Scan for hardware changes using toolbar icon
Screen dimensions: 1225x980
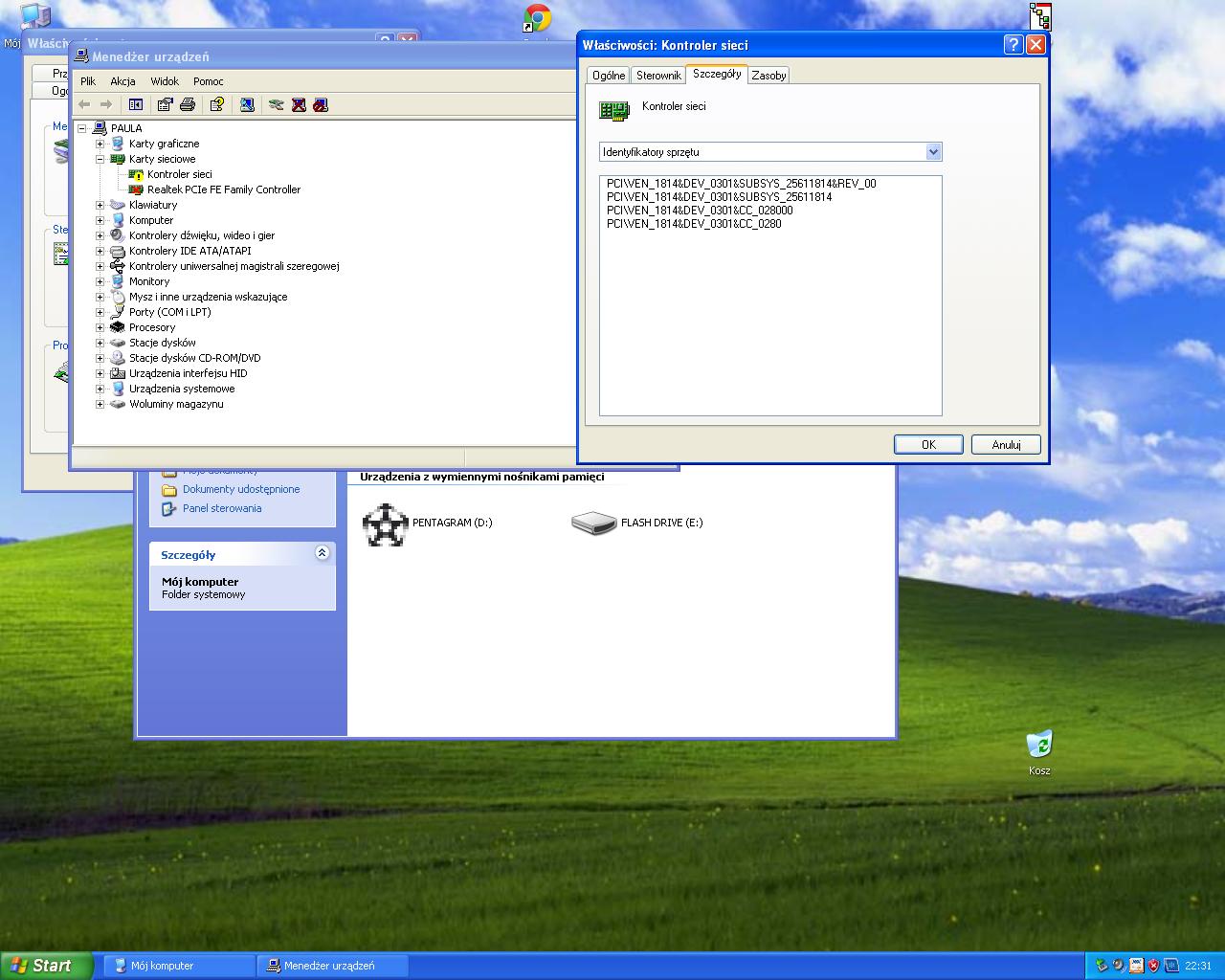(247, 104)
